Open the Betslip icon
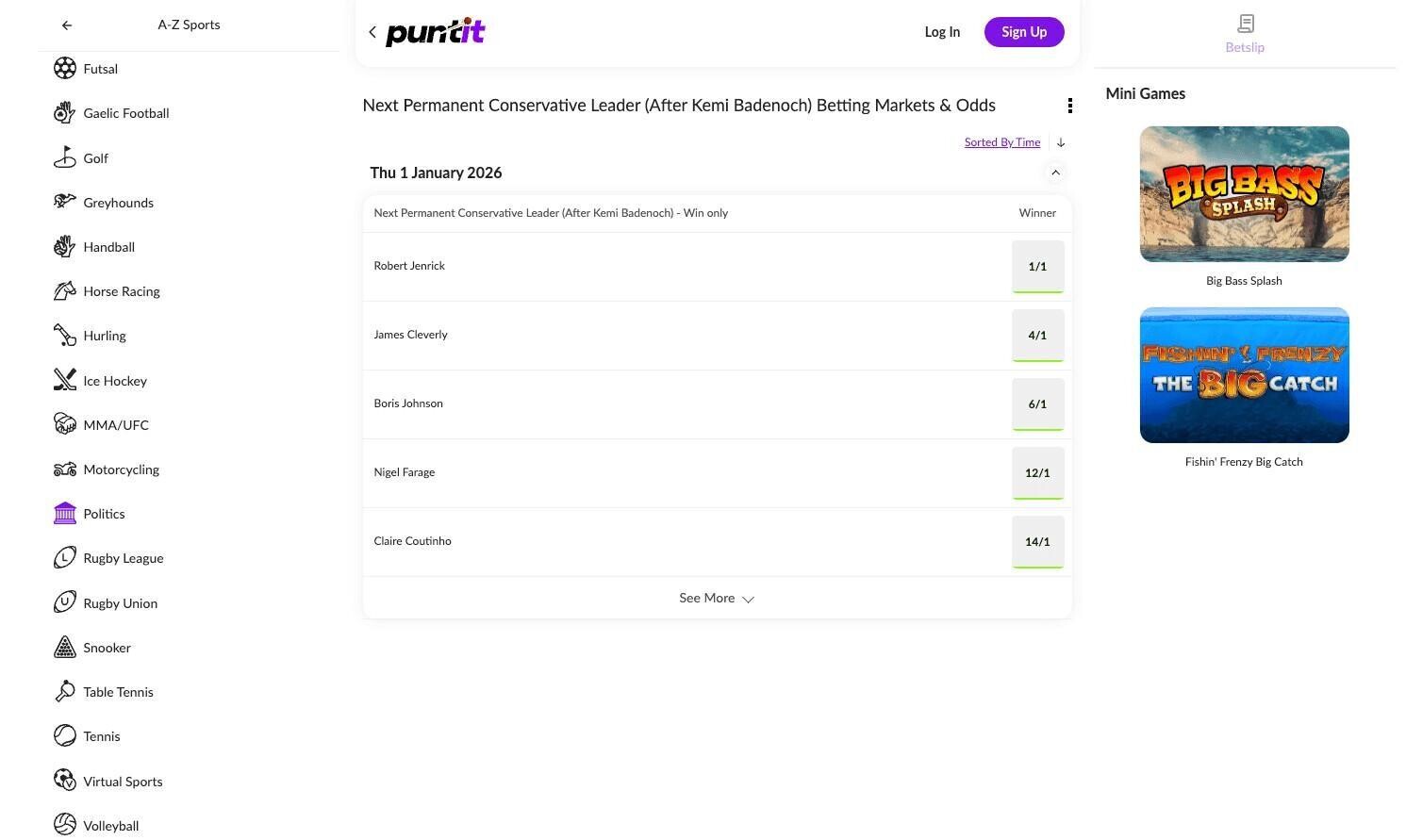1406x840 pixels. coord(1245,24)
